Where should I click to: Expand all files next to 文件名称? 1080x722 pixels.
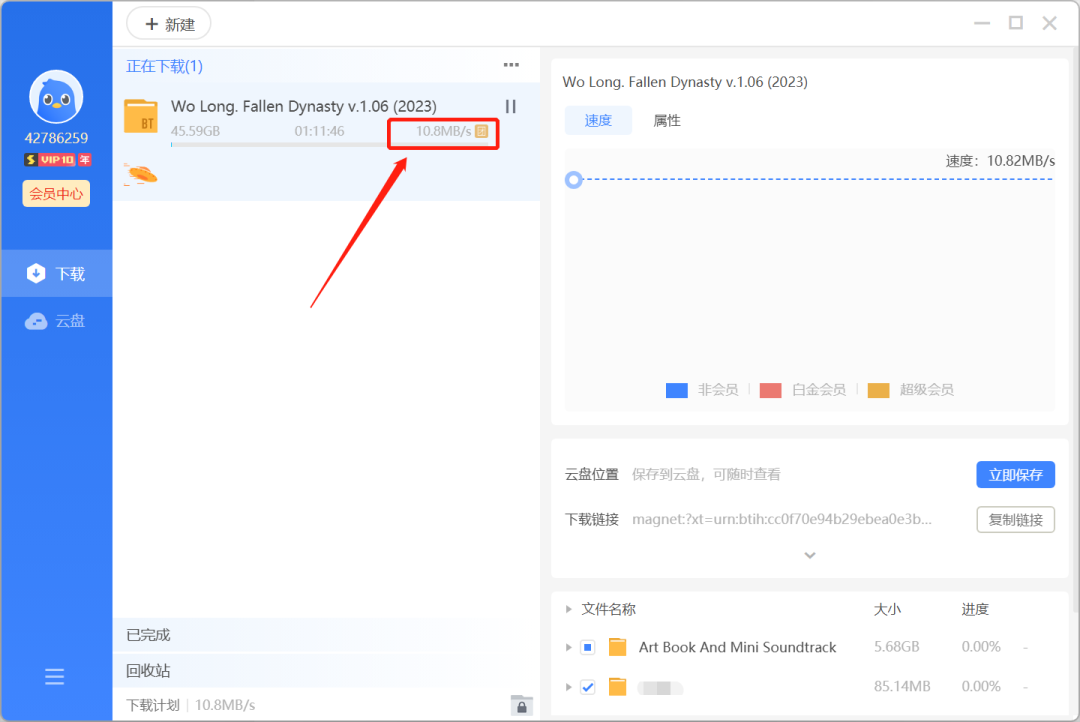[568, 609]
